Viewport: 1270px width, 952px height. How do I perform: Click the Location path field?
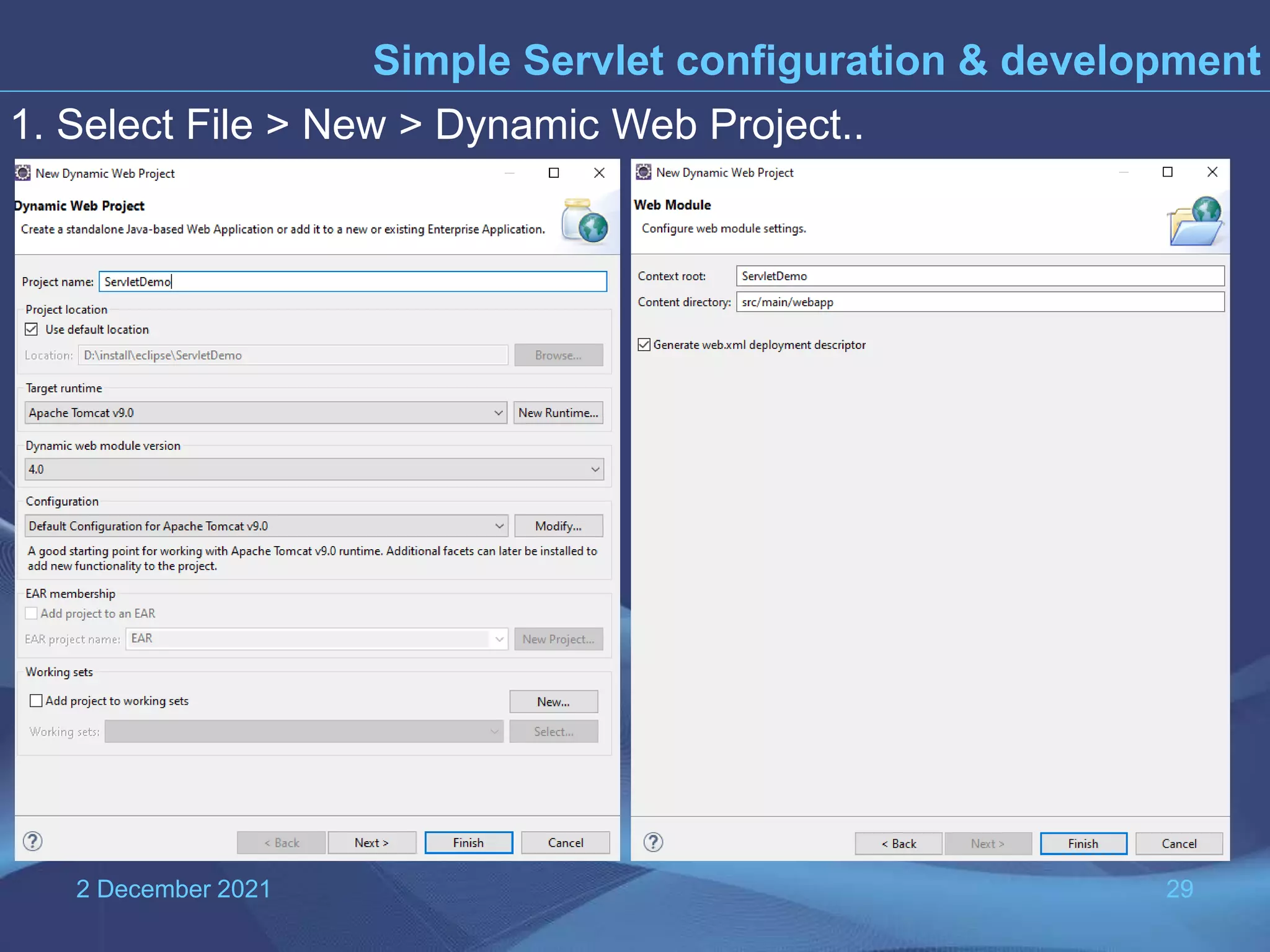[293, 355]
